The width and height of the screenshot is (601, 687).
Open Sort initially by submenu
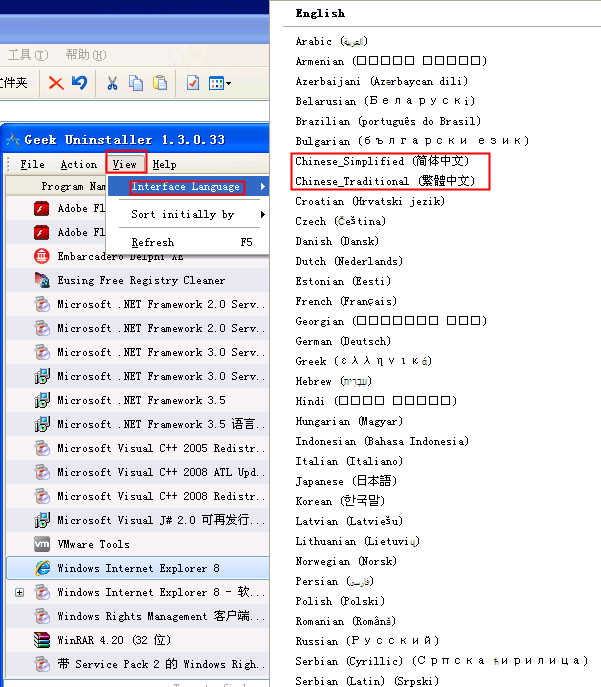point(188,214)
